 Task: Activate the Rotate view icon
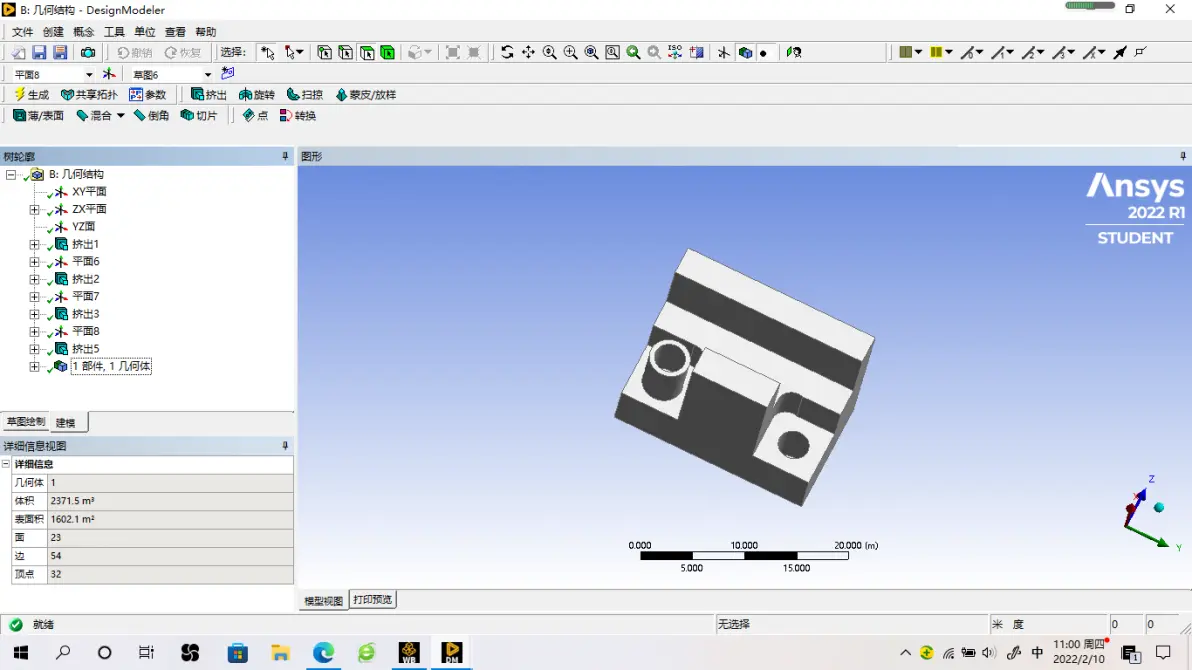(x=507, y=52)
